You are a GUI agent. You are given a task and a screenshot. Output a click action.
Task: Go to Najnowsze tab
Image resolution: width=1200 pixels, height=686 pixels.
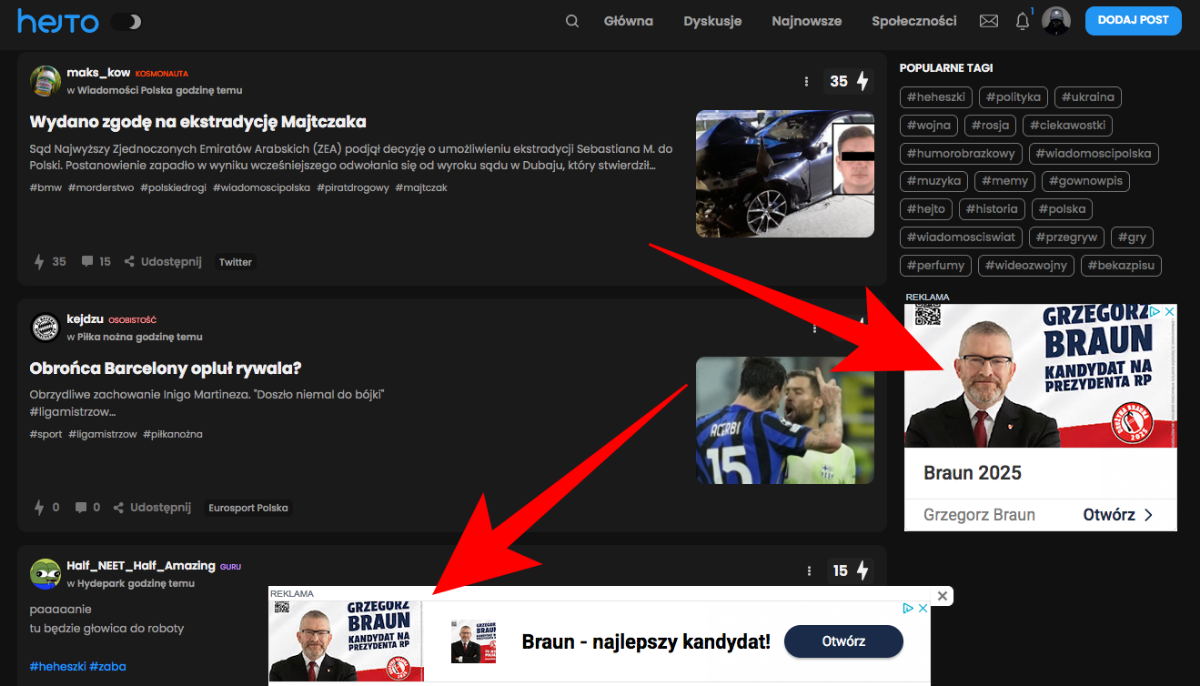(806, 21)
